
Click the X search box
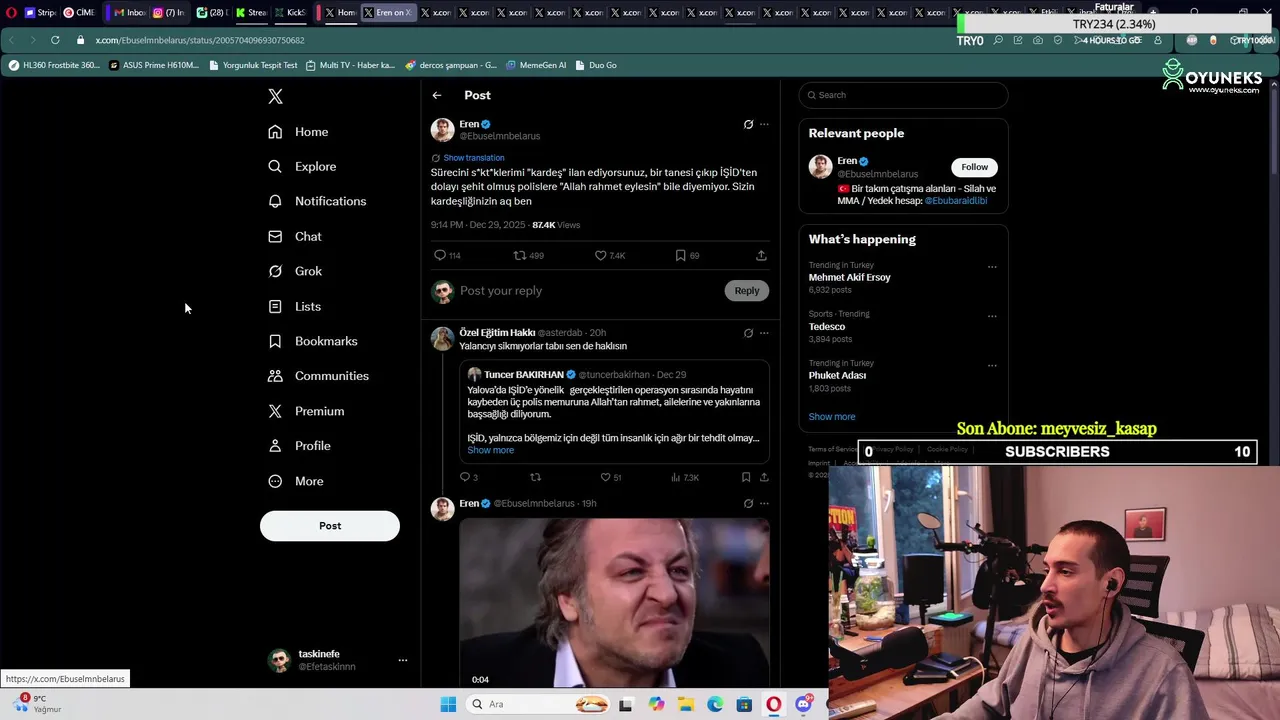[903, 95]
